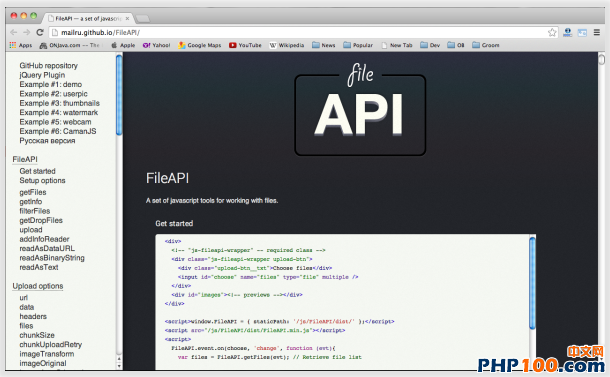This screenshot has height=377, width=610.
Task: Jump to chunkSize option in sidebar
Action: (37, 335)
